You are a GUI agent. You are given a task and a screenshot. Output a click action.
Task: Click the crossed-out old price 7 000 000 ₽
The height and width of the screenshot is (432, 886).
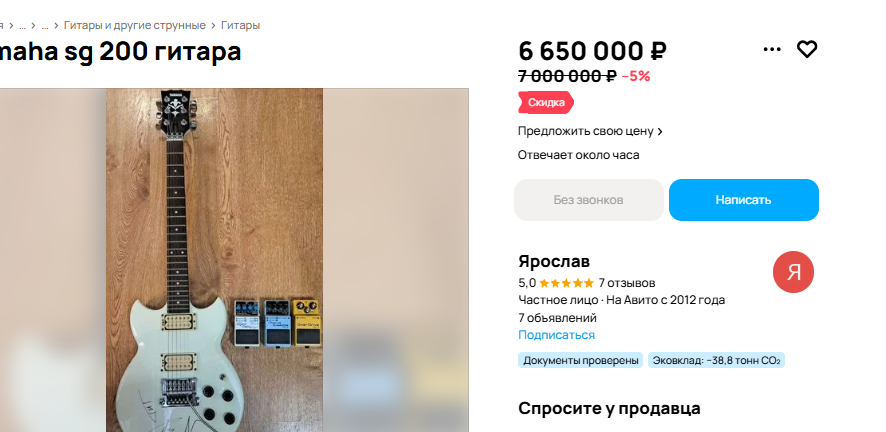[567, 76]
